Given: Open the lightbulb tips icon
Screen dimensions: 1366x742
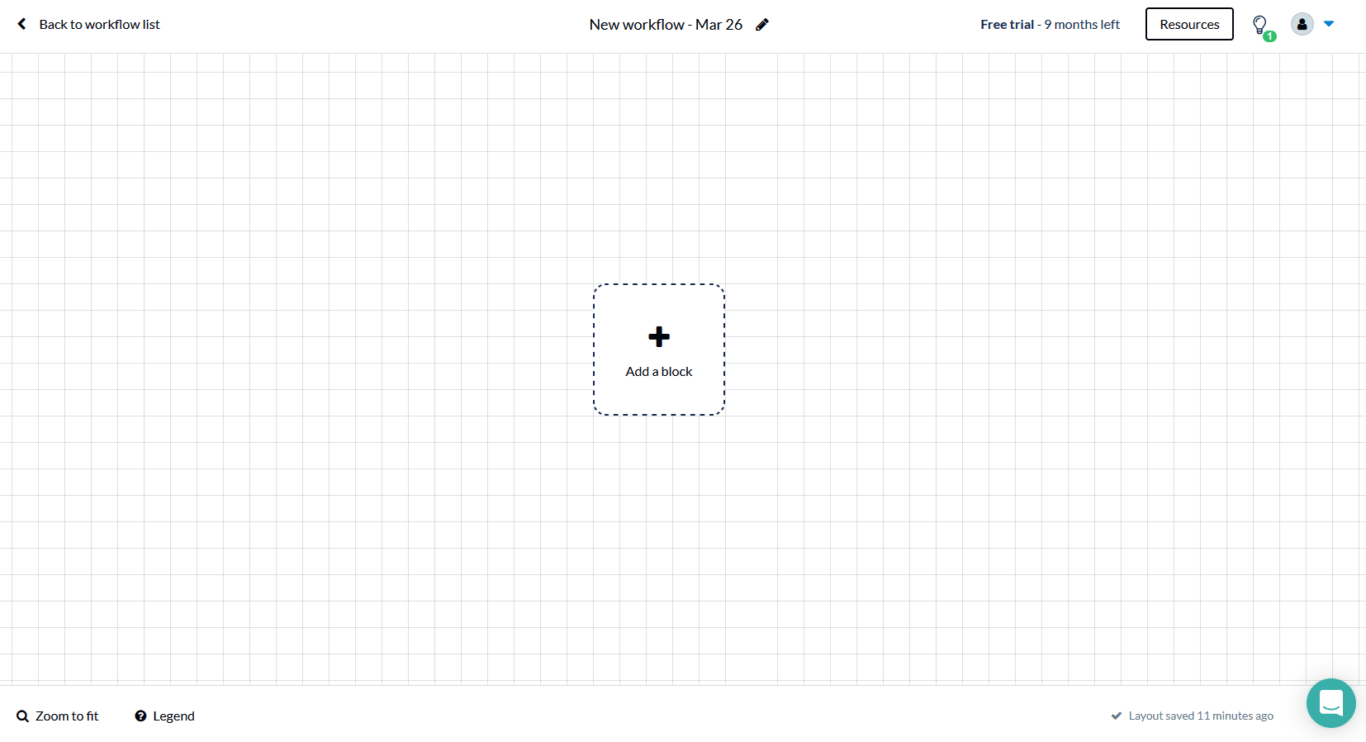Looking at the screenshot, I should (x=1260, y=24).
